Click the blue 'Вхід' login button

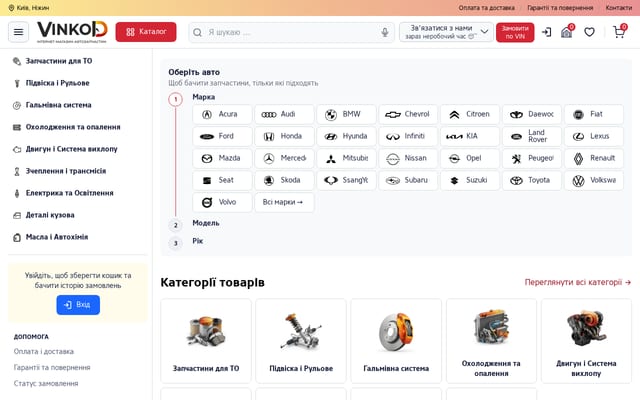78,305
